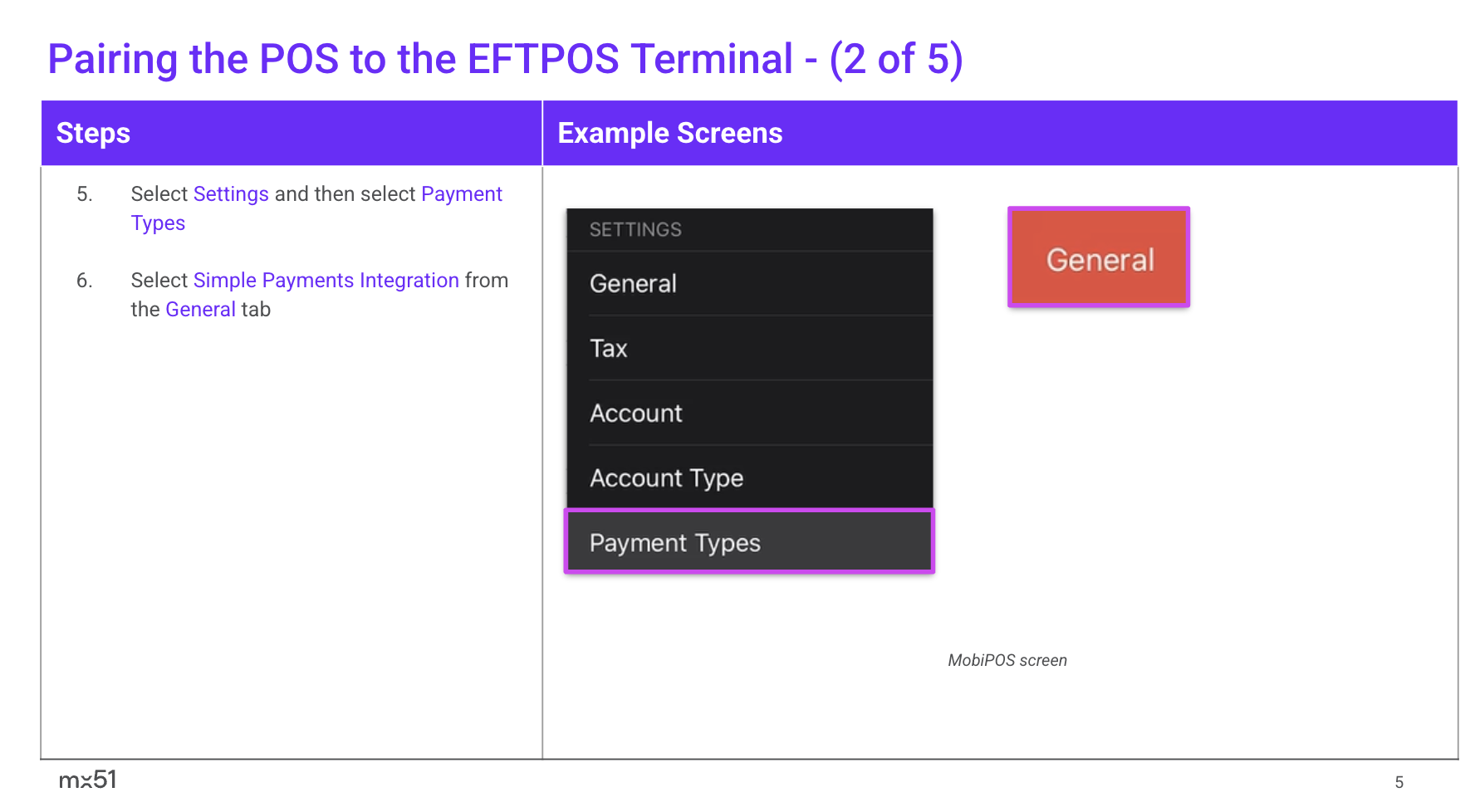Click the Example Screens column header
This screenshot has width=1470, height=812.
(669, 134)
